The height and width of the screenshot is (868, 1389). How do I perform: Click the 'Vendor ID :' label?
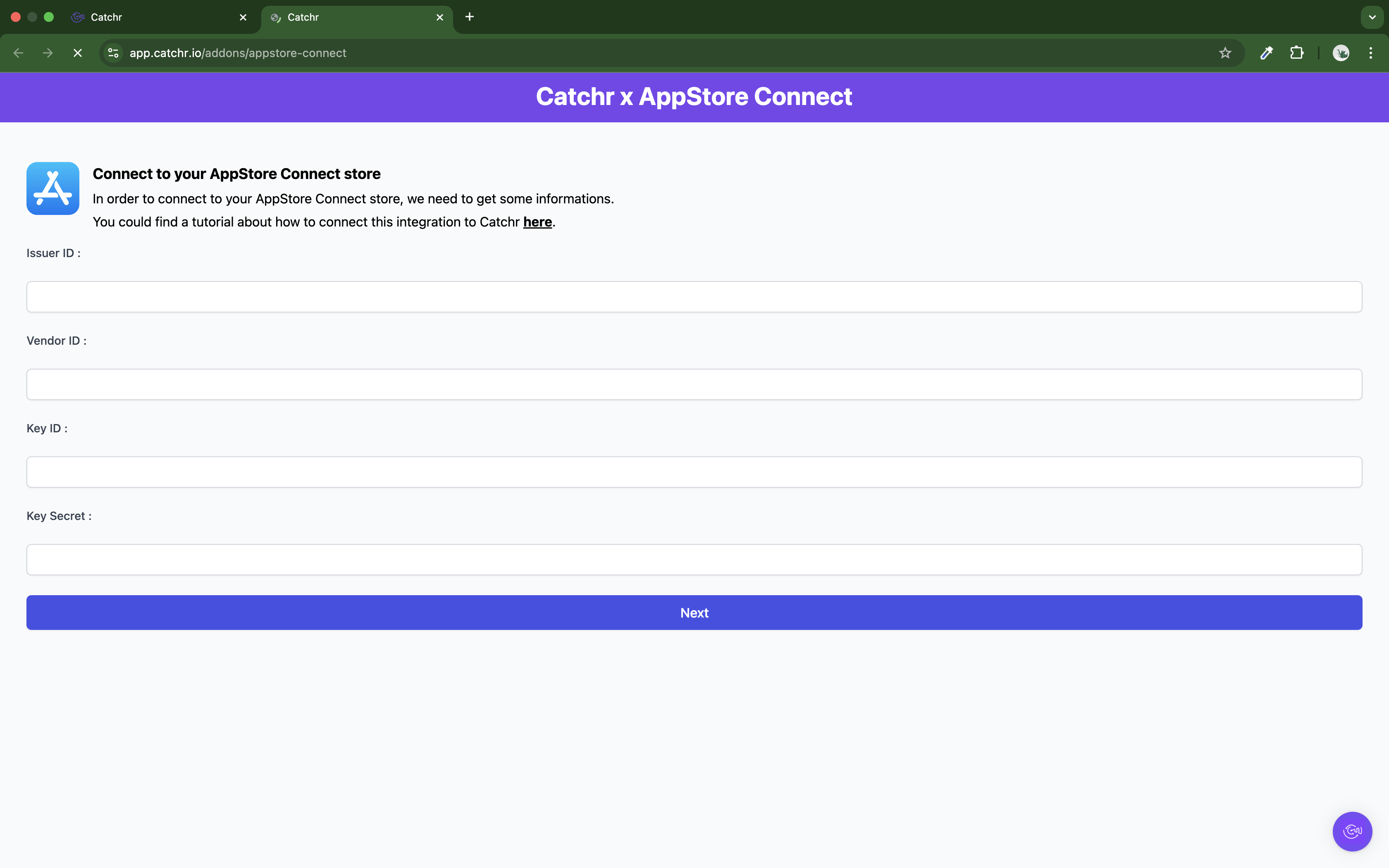[x=56, y=341]
